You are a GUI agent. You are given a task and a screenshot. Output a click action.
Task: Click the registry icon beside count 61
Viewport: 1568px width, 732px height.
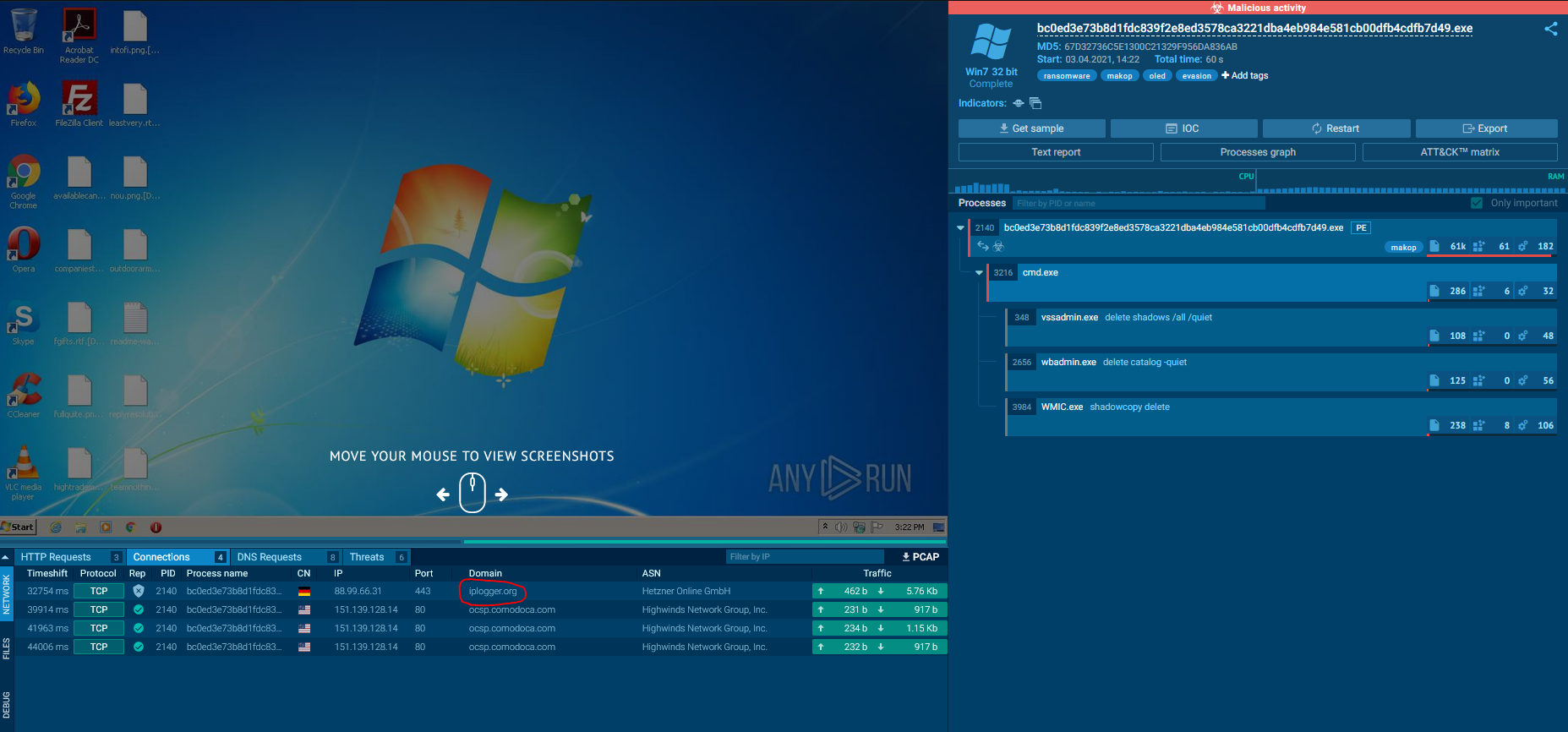click(x=1478, y=246)
